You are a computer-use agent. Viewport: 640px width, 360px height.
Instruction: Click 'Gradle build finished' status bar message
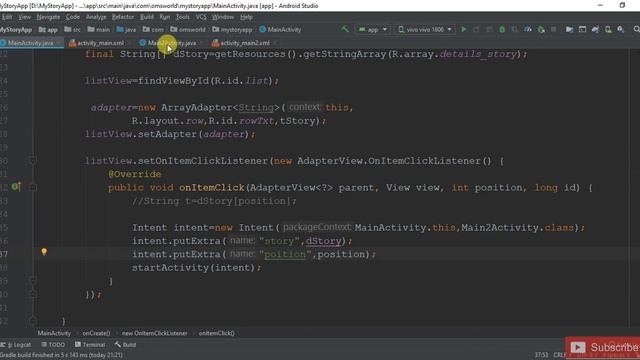point(61,355)
